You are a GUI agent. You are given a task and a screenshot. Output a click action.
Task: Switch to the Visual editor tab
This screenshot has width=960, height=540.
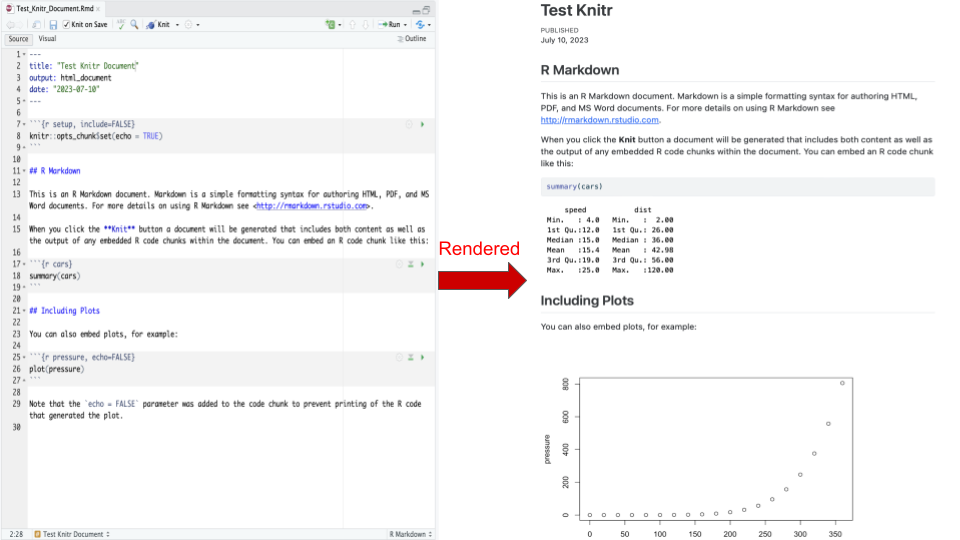click(x=47, y=39)
